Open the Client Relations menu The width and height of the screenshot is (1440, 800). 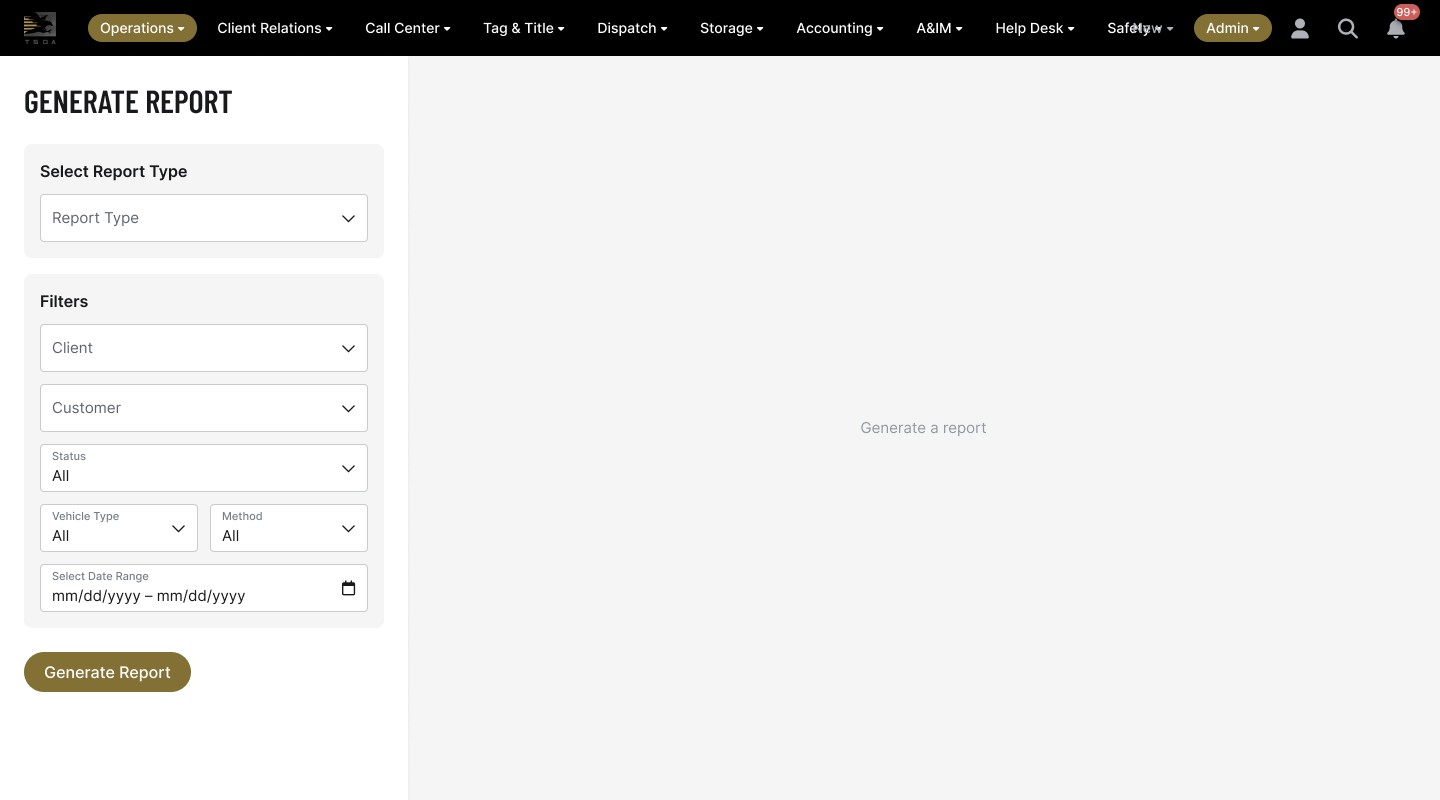tap(275, 28)
